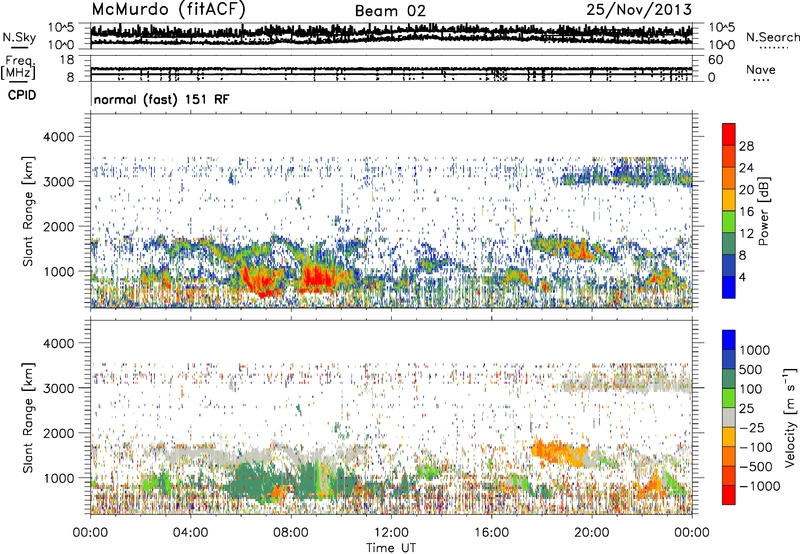This screenshot has width=800, height=554.
Task: Click the Velocity [m s⁻¹] colorbar label
Action: (790, 417)
